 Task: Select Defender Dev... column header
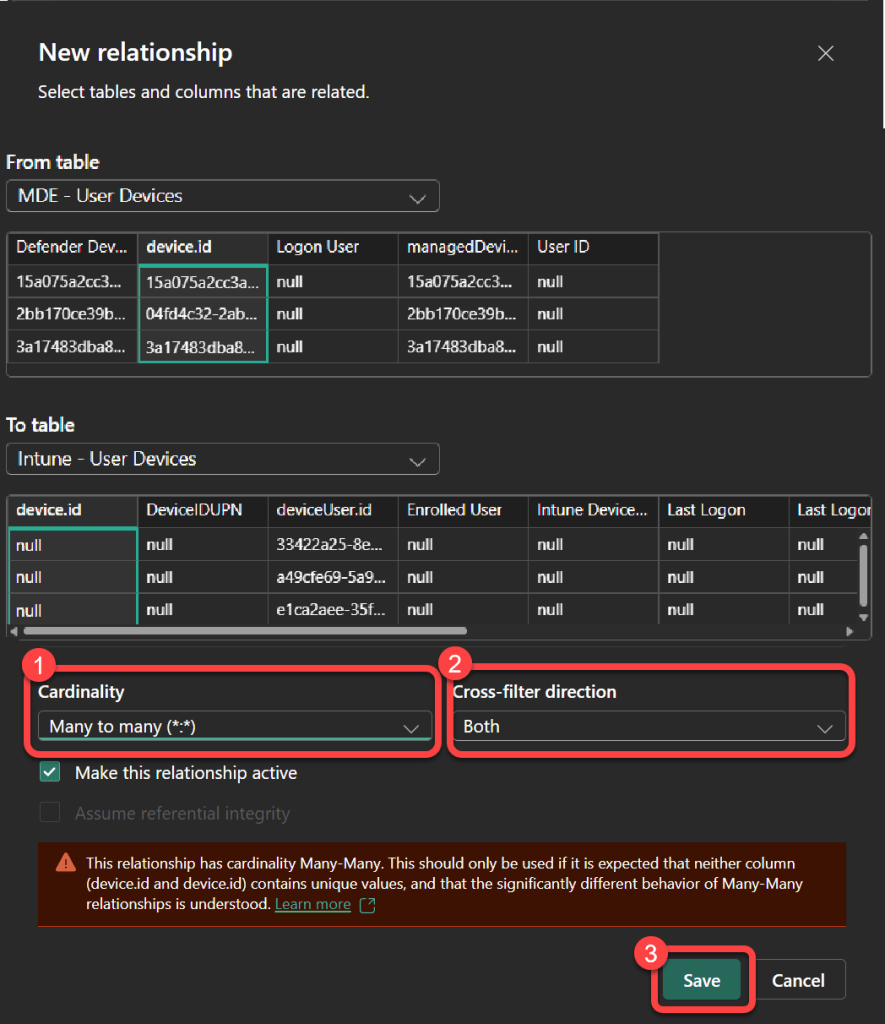[72, 248]
